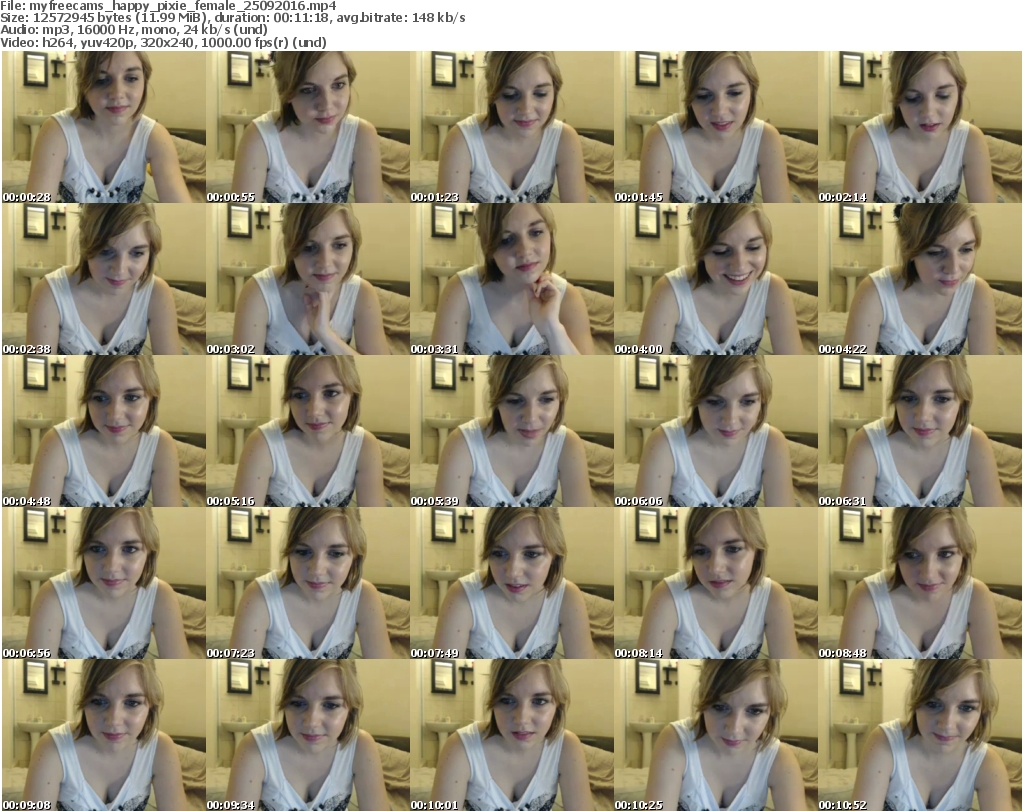Pick the thumbnail frame timestamped 00:06:31

pyautogui.click(x=920, y=431)
